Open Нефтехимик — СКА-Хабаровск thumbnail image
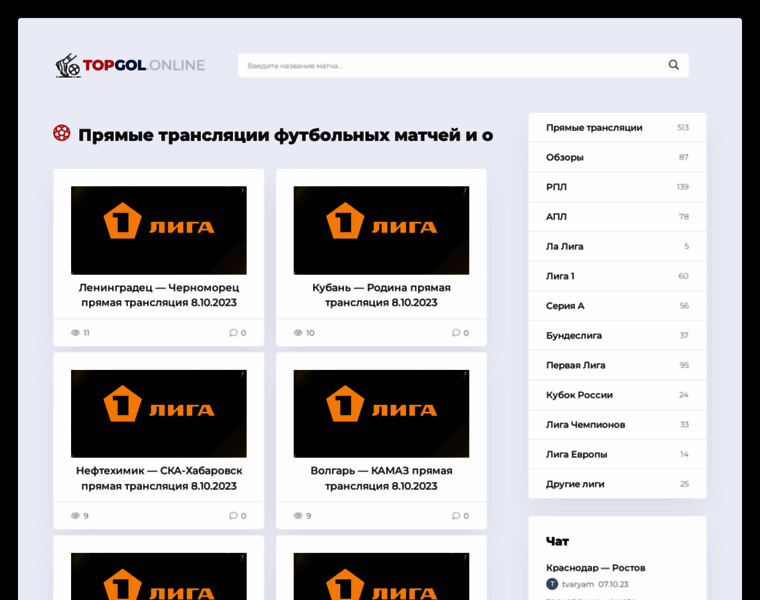 158,413
